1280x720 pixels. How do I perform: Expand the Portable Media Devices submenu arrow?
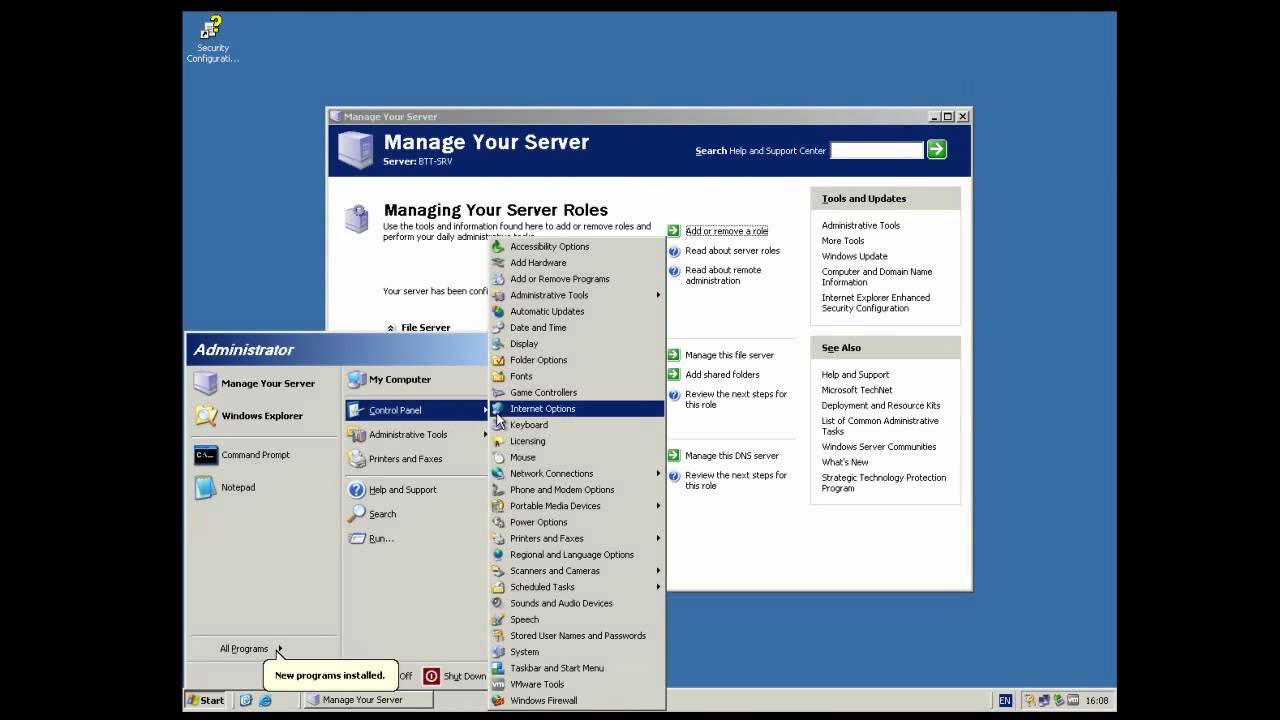point(658,506)
